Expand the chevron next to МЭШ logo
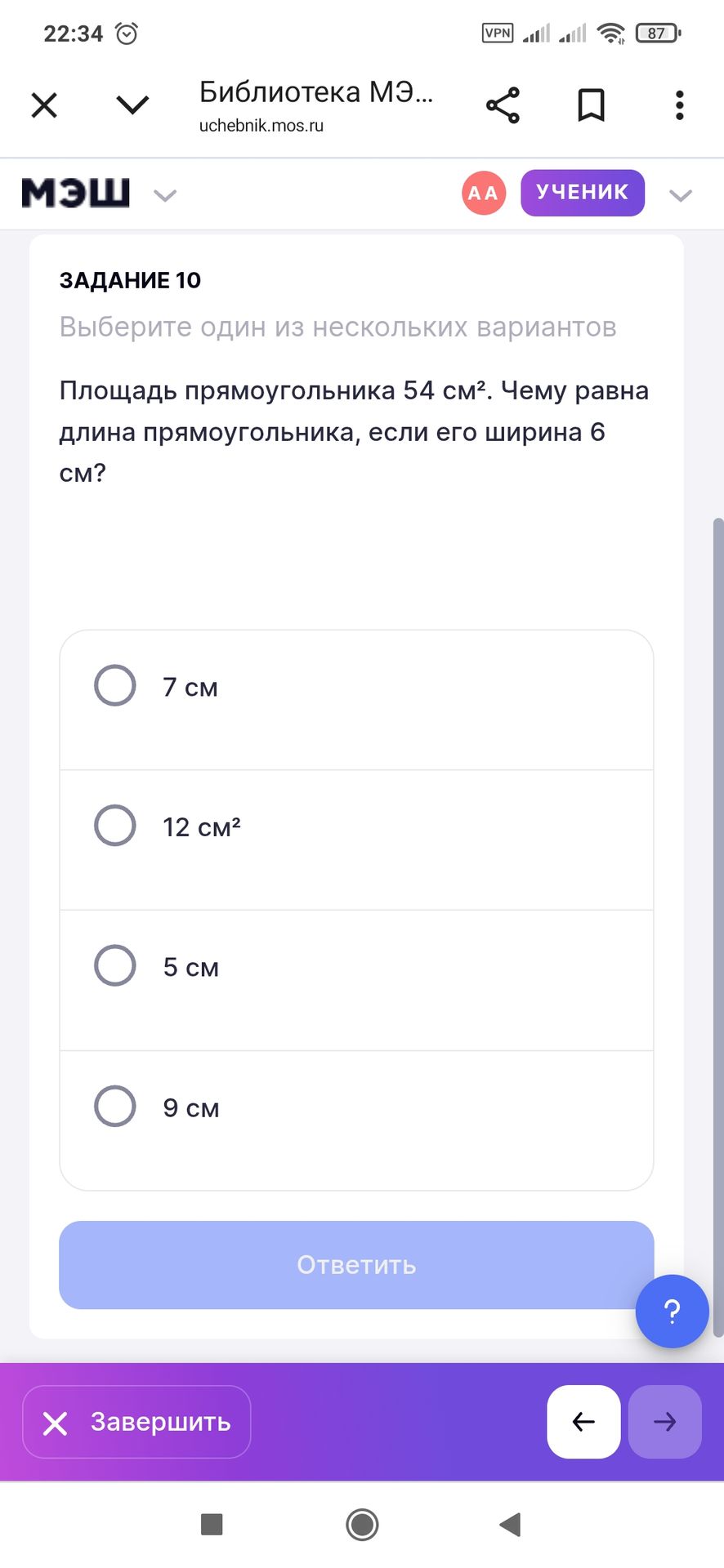 165,195
